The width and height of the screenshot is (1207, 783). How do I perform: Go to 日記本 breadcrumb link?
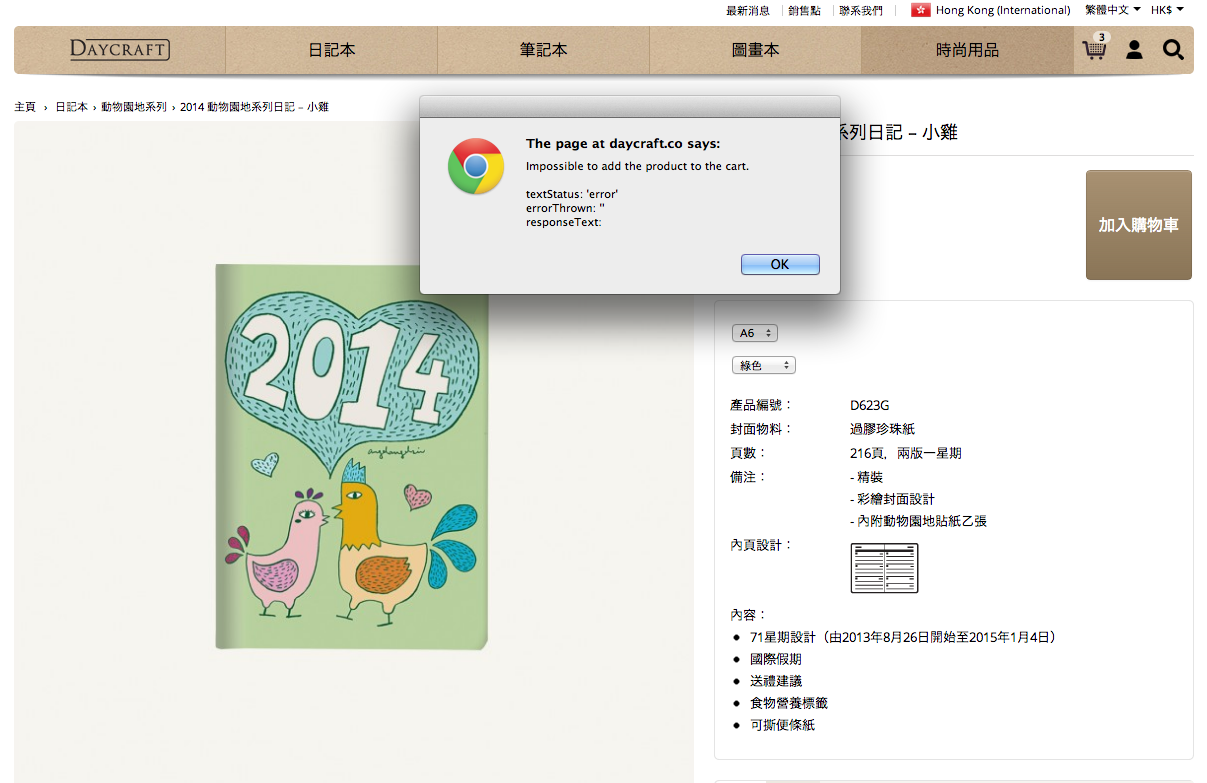71,106
